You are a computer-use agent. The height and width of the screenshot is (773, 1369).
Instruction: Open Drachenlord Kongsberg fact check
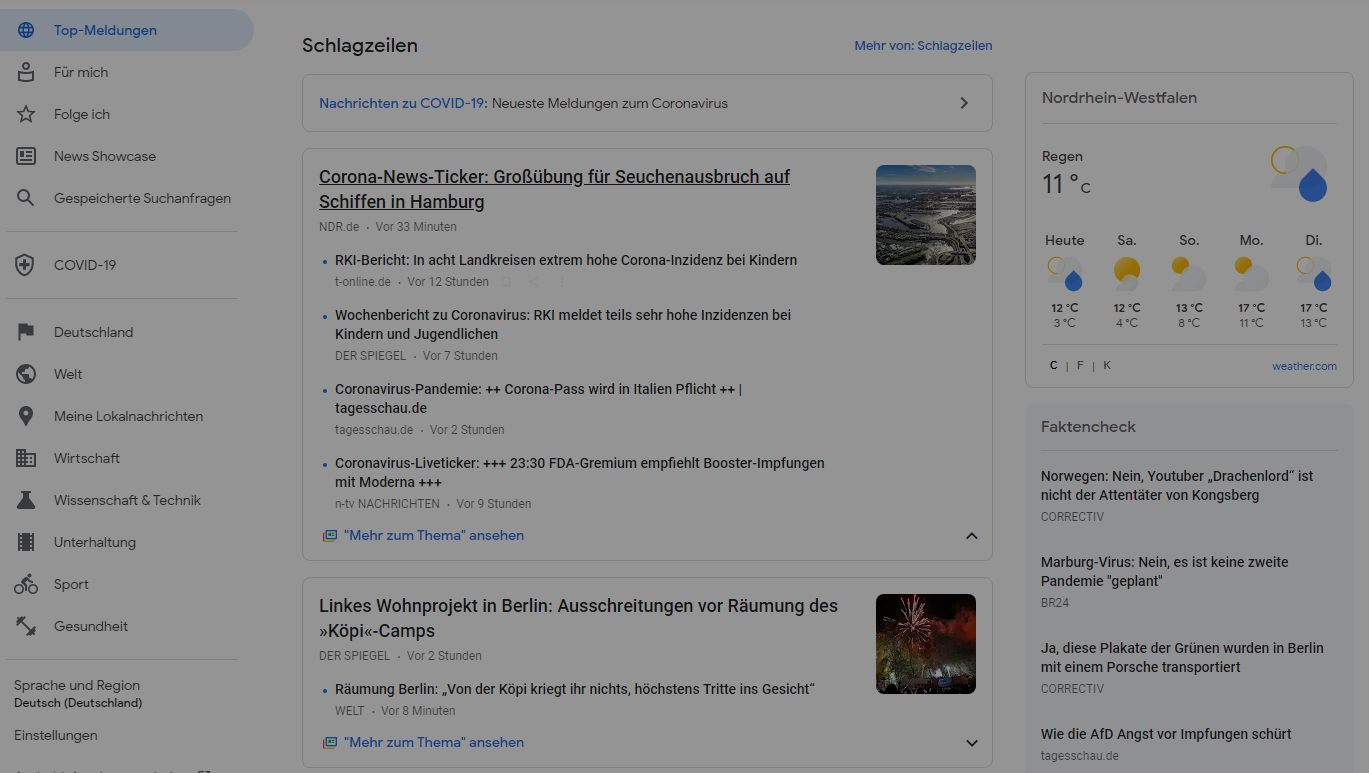1177,486
